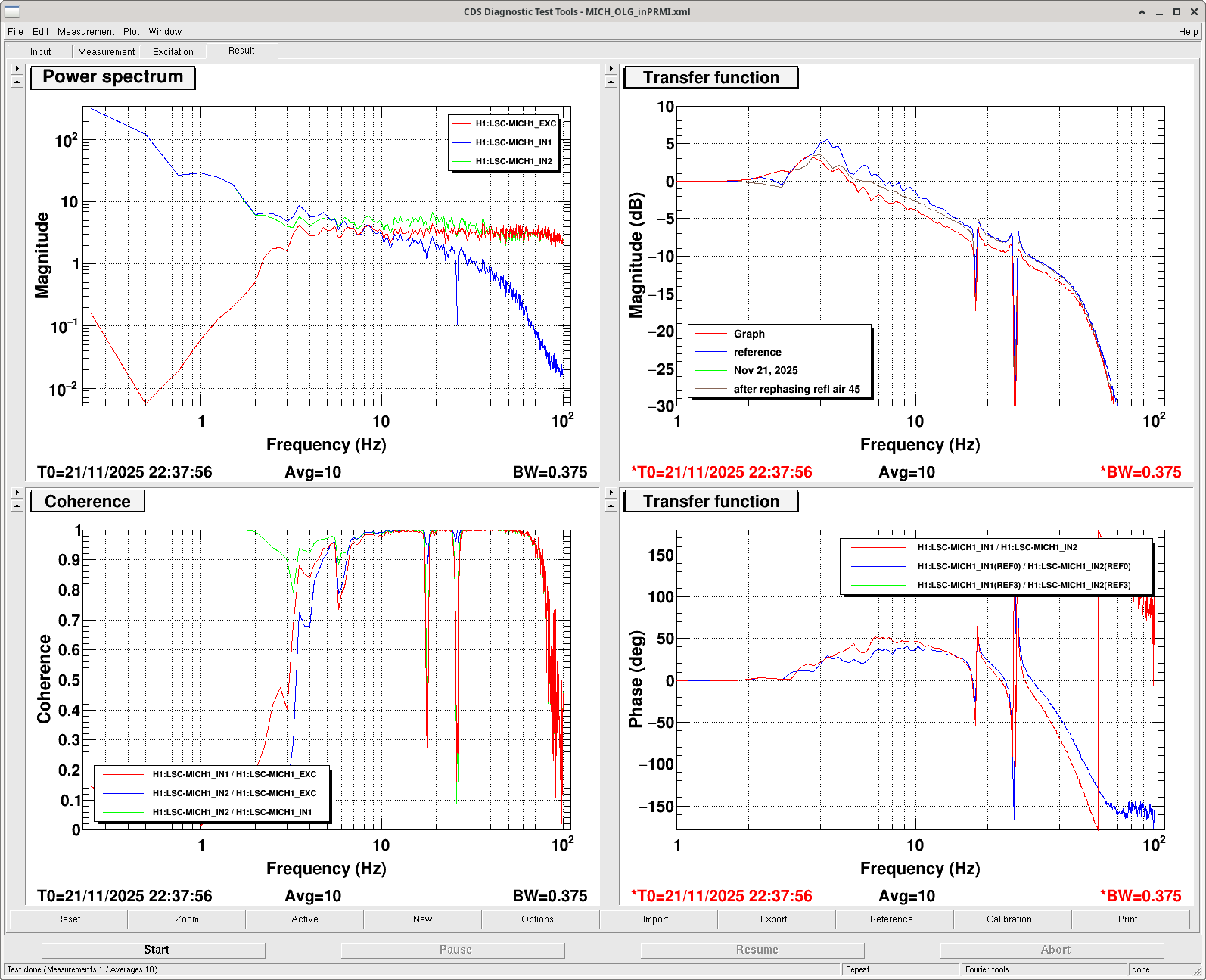Roll up the window using title bar arrow
The width and height of the screenshot is (1206, 980).
[1142, 12]
